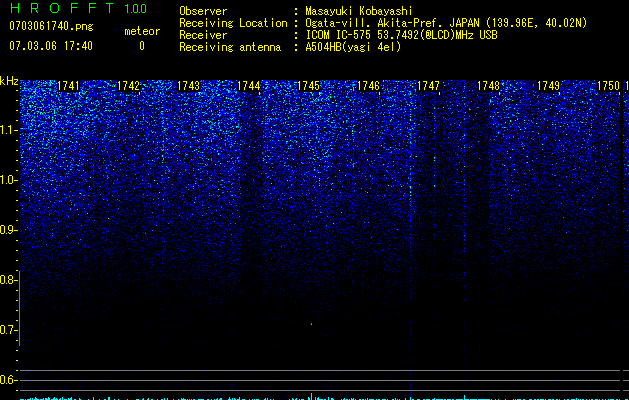Screen dimensions: 629x400
Task: Click the 'meteor' counter label
Action: [142, 31]
